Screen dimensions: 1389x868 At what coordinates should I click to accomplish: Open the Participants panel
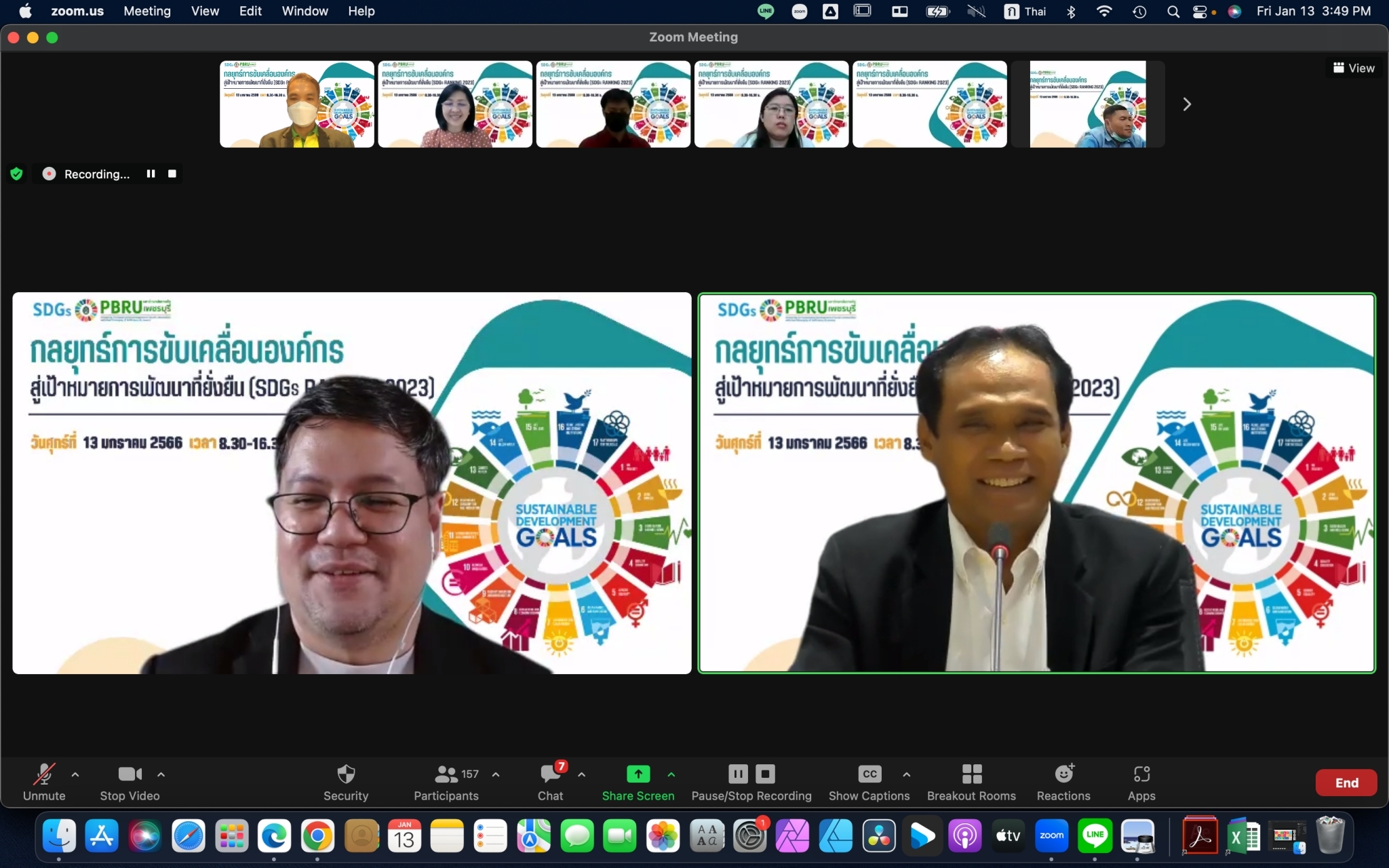coord(446,775)
